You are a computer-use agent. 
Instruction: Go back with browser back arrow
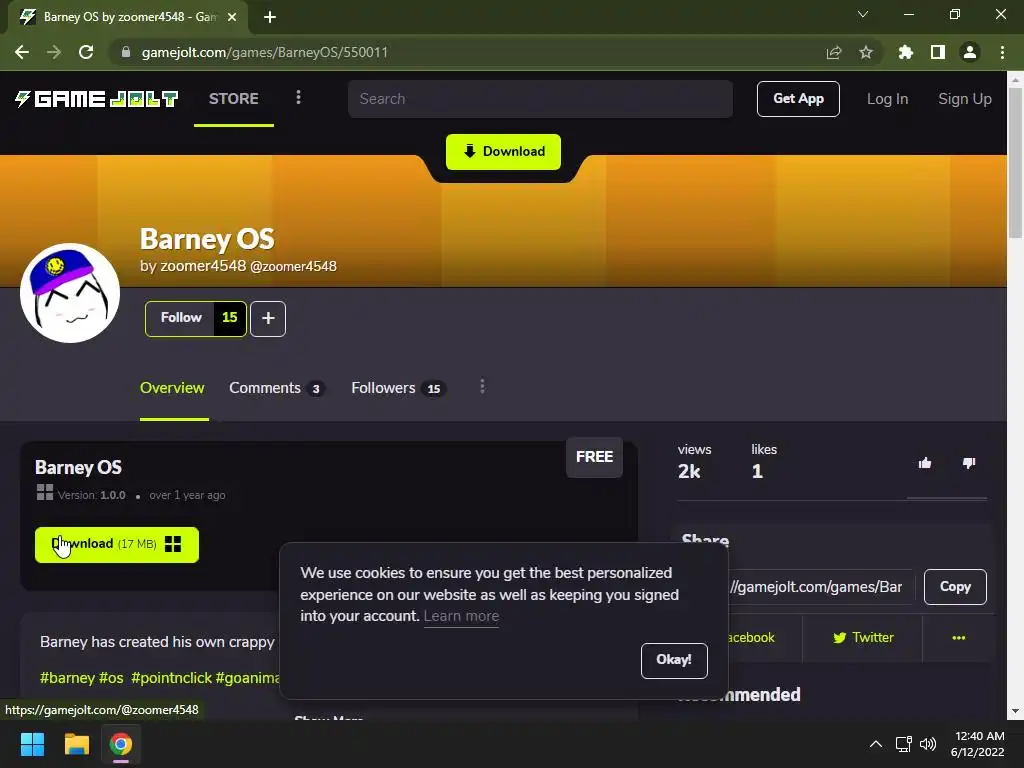click(22, 52)
